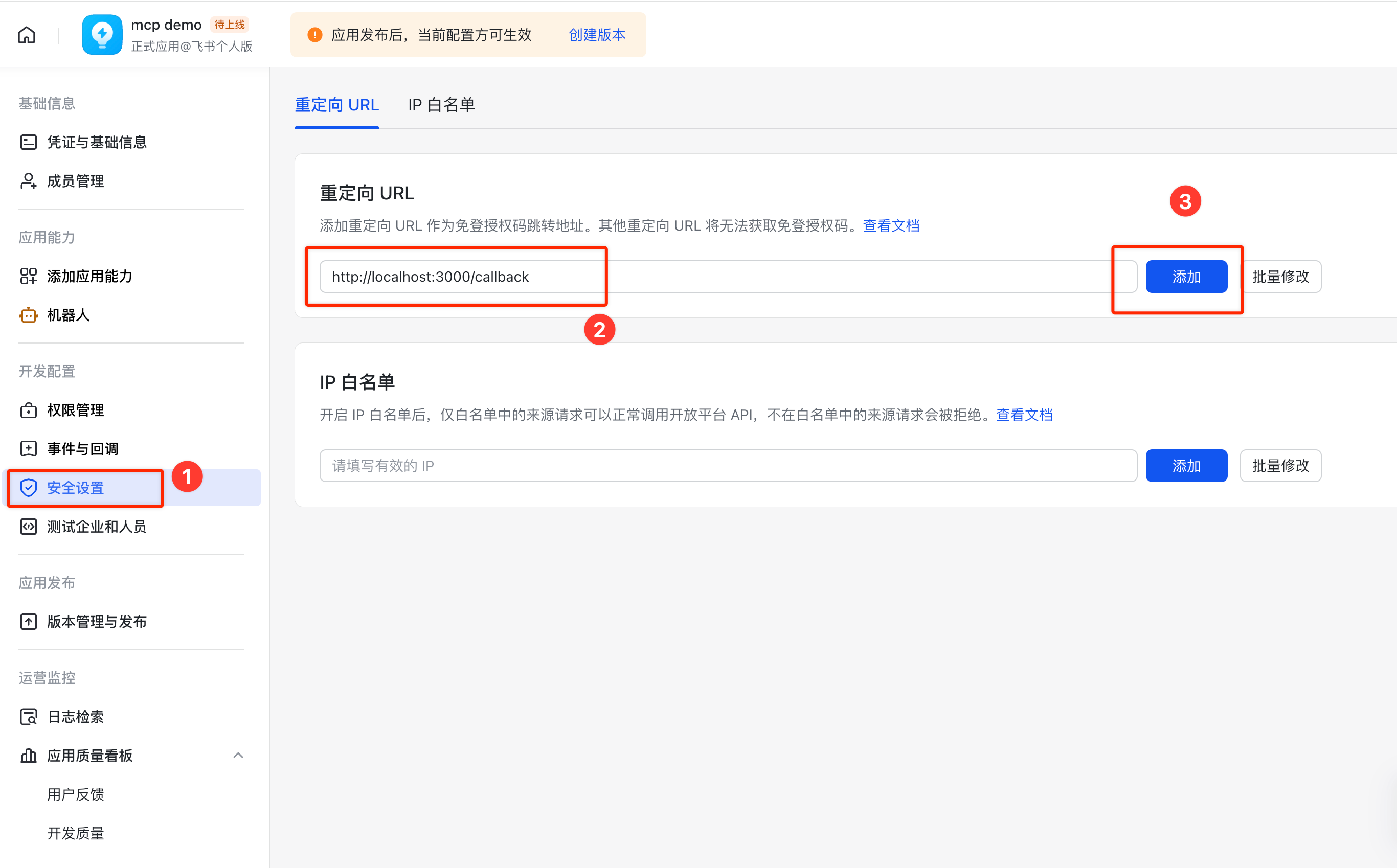Click 创建版本 link in banner
This screenshot has width=1397, height=868.
click(597, 35)
